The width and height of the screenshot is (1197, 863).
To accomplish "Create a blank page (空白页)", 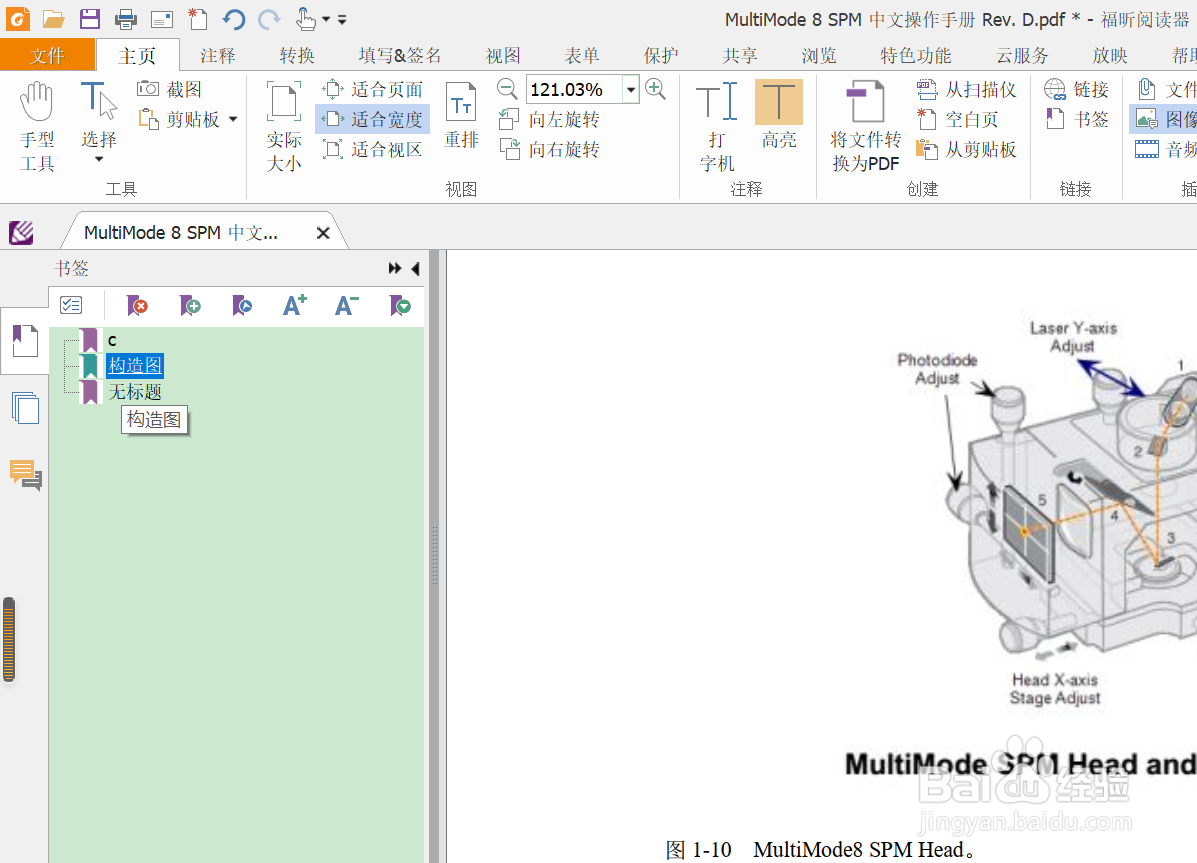I will [957, 119].
